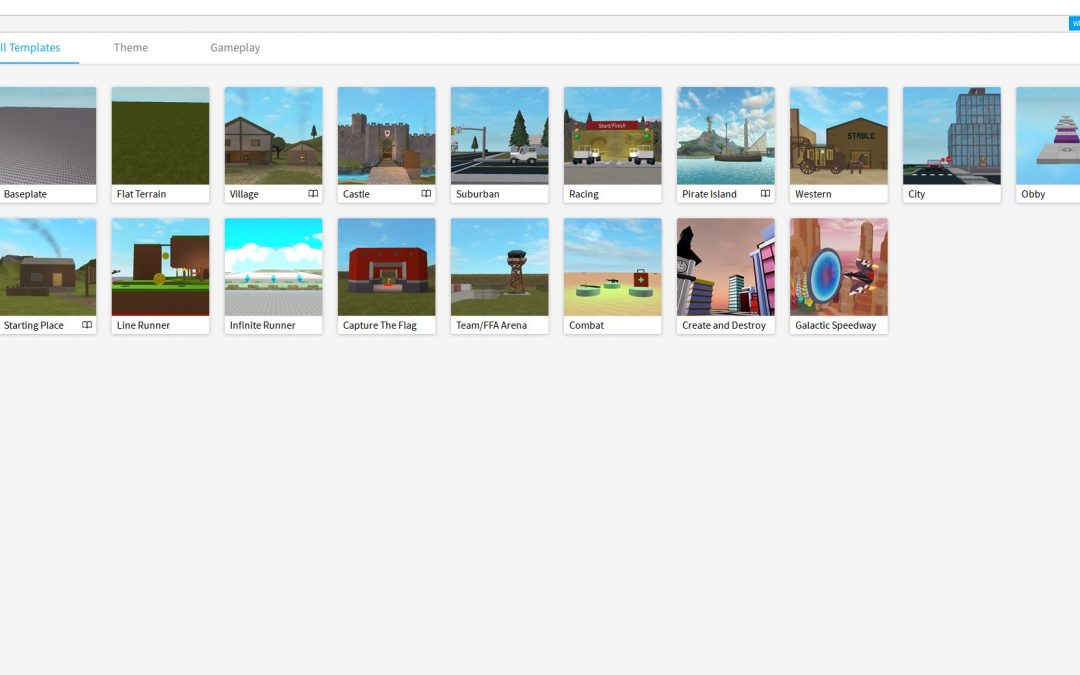Select the Capture The Flag template thumbnail

[386, 267]
